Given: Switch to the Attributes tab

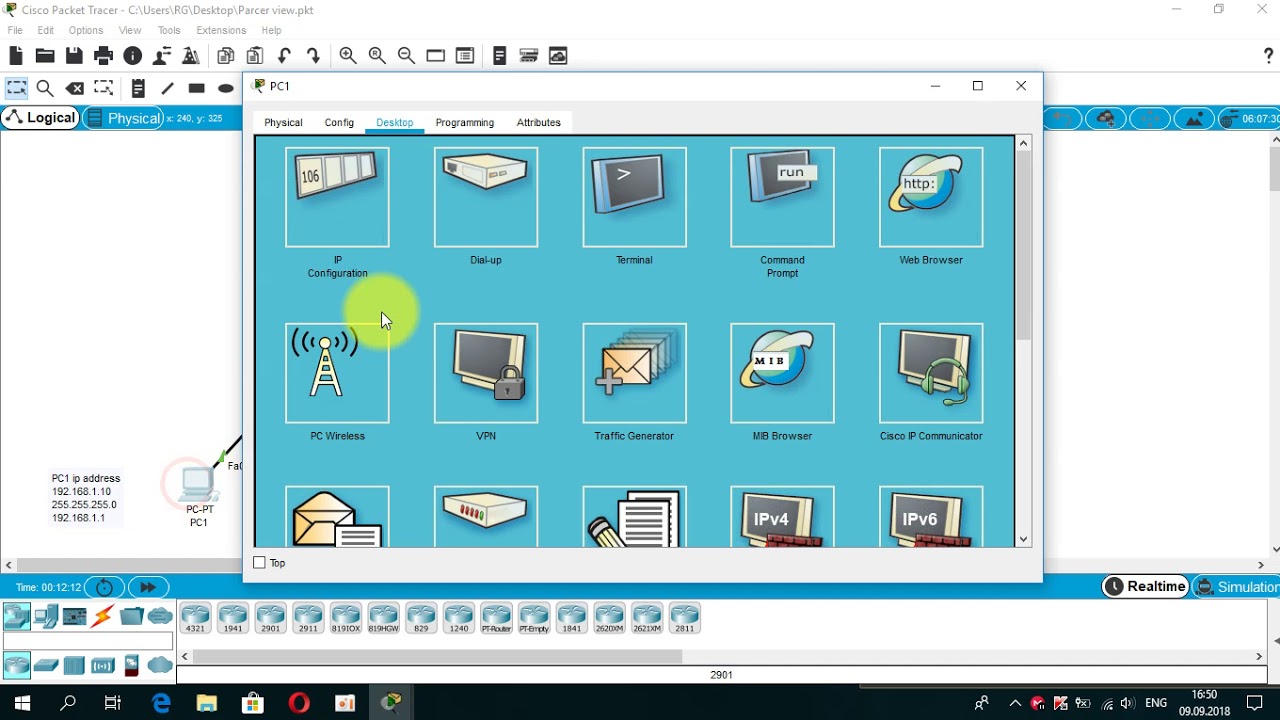Looking at the screenshot, I should (539, 122).
